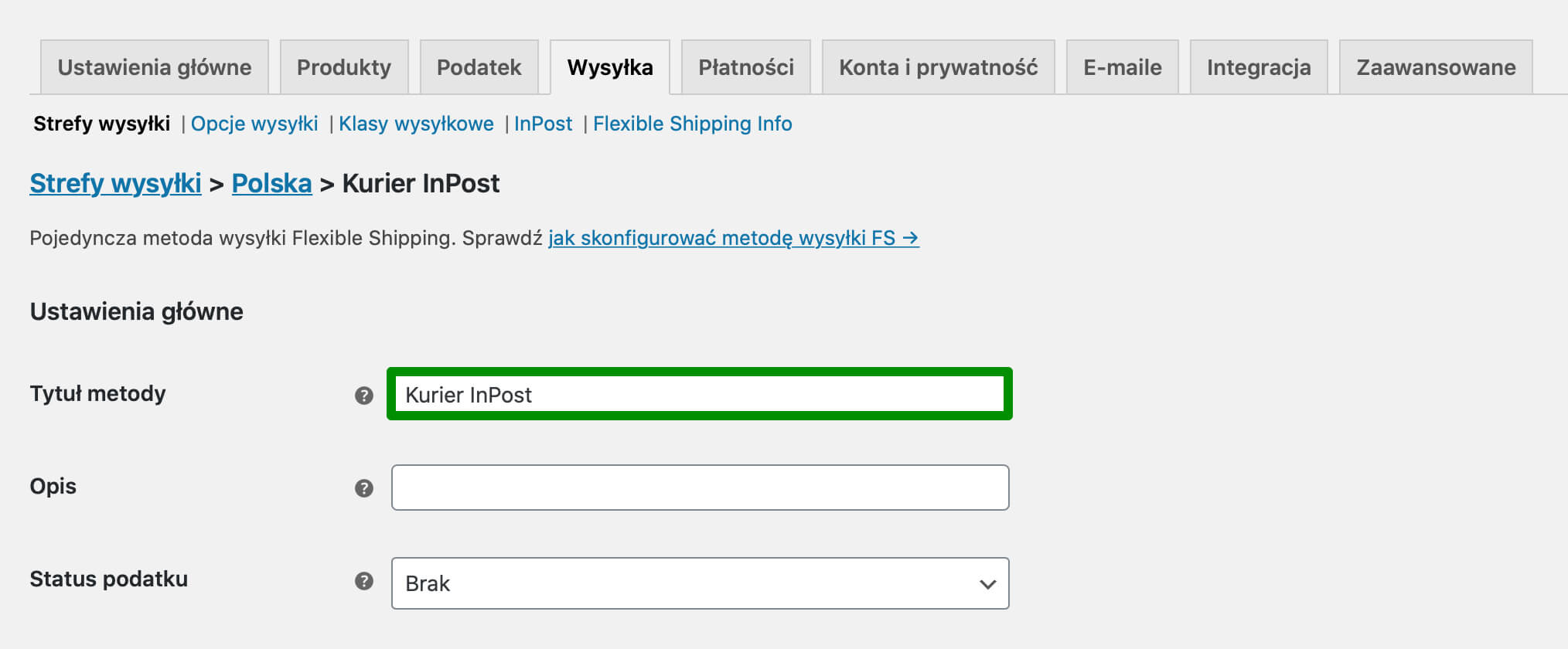Go to the Integracja tab
This screenshot has width=1568, height=649.
1259,67
